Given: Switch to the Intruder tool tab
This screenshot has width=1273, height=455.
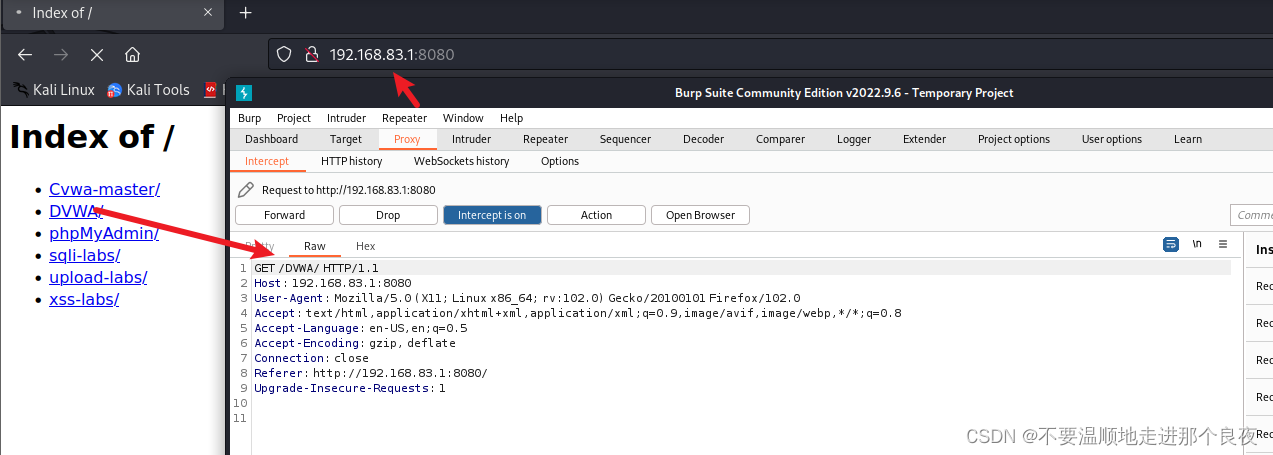Looking at the screenshot, I should coord(471,139).
